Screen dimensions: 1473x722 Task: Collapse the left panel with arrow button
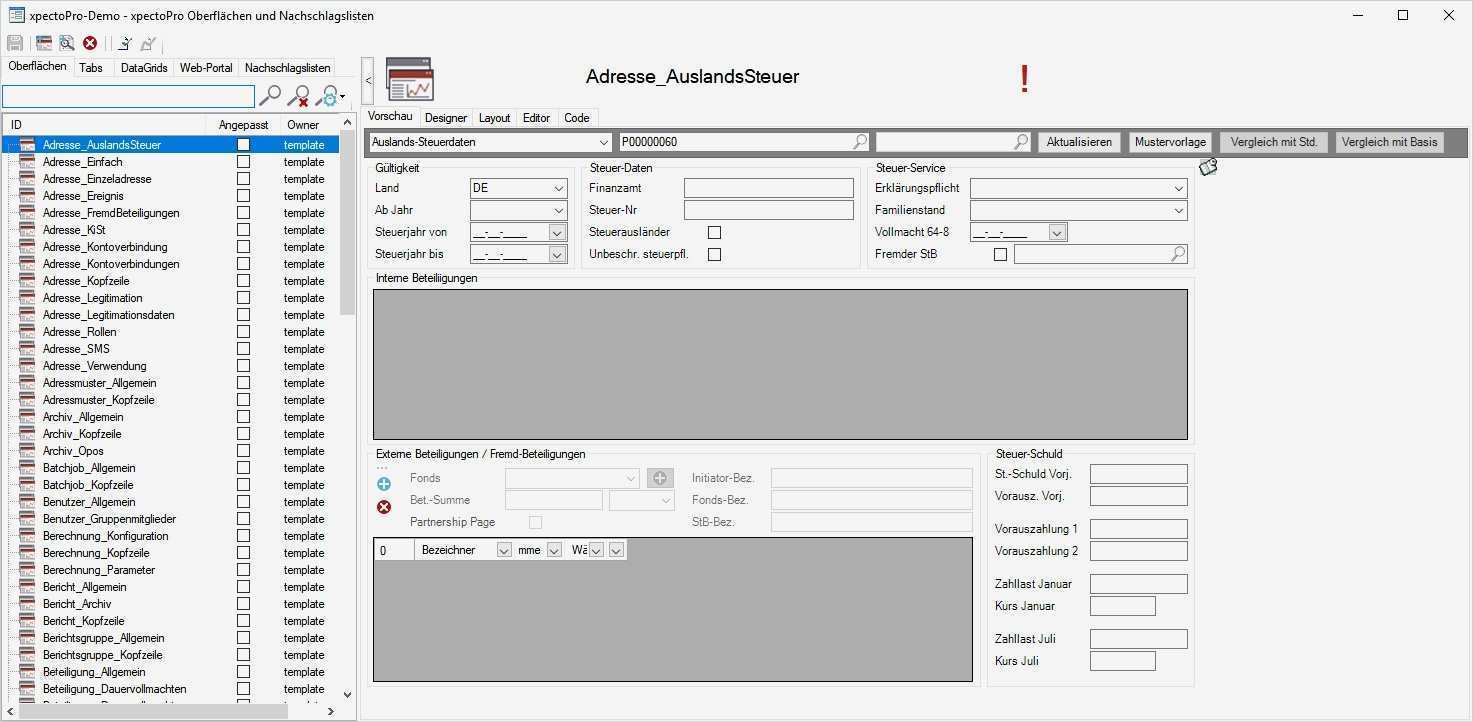point(368,81)
